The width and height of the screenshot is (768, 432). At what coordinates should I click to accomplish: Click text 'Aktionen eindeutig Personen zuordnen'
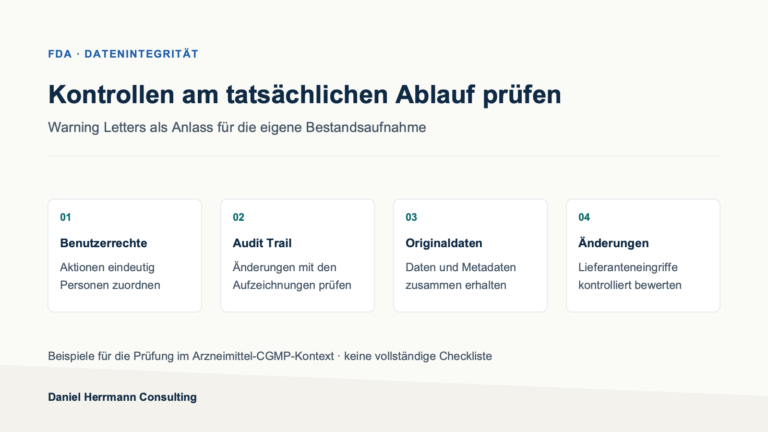110,276
